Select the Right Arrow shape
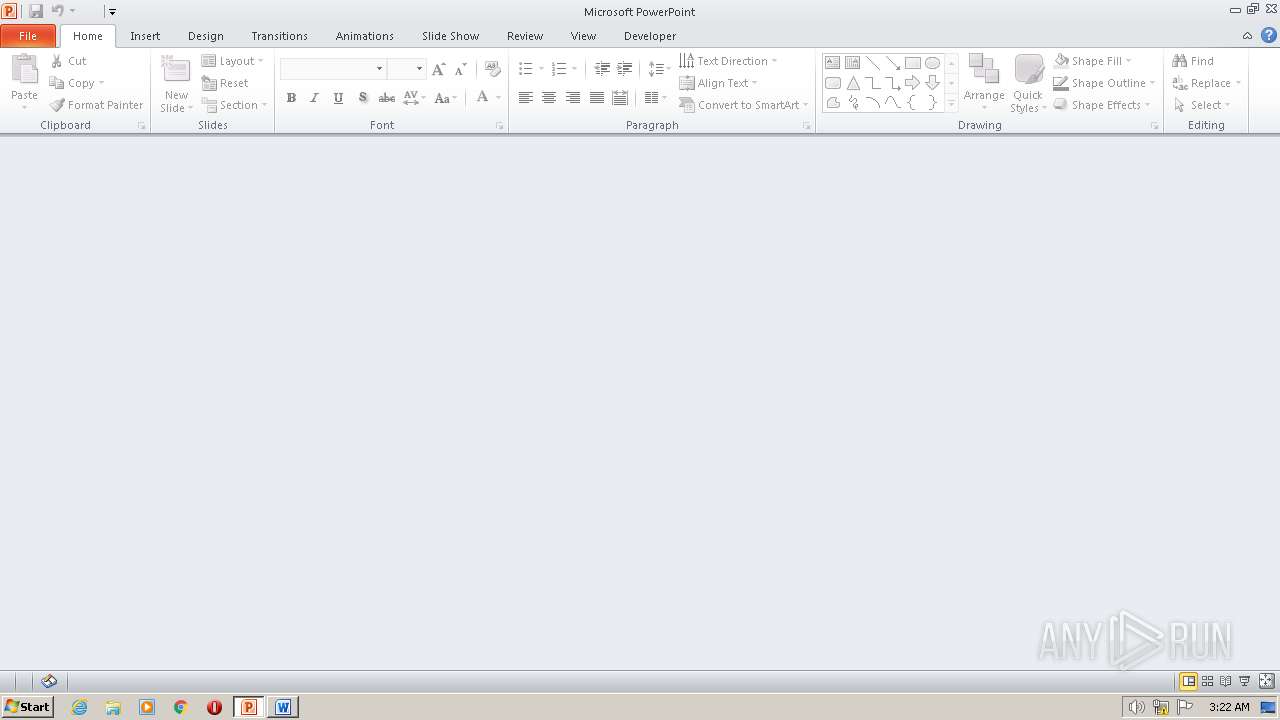 coord(912,83)
